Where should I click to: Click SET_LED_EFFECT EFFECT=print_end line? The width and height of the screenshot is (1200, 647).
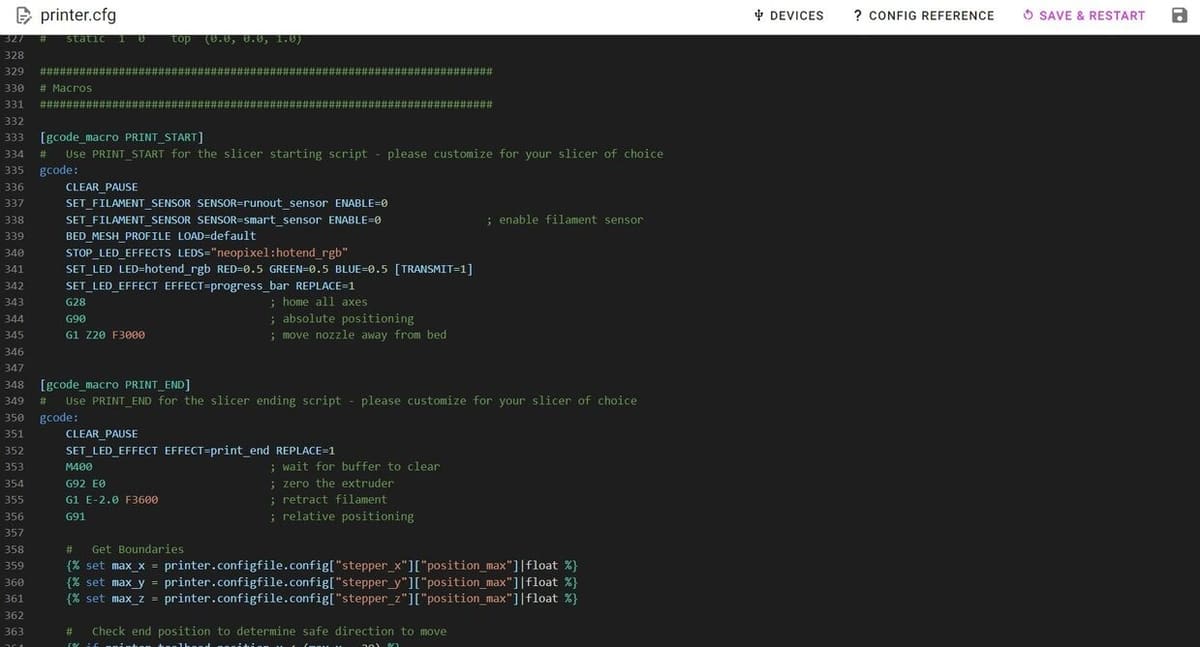(x=200, y=450)
